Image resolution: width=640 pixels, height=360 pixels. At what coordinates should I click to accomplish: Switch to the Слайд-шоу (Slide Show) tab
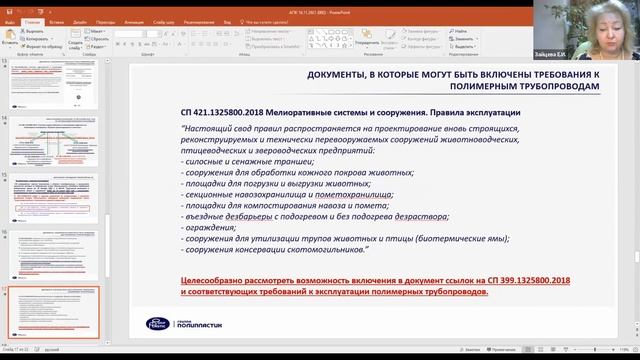(x=163, y=22)
